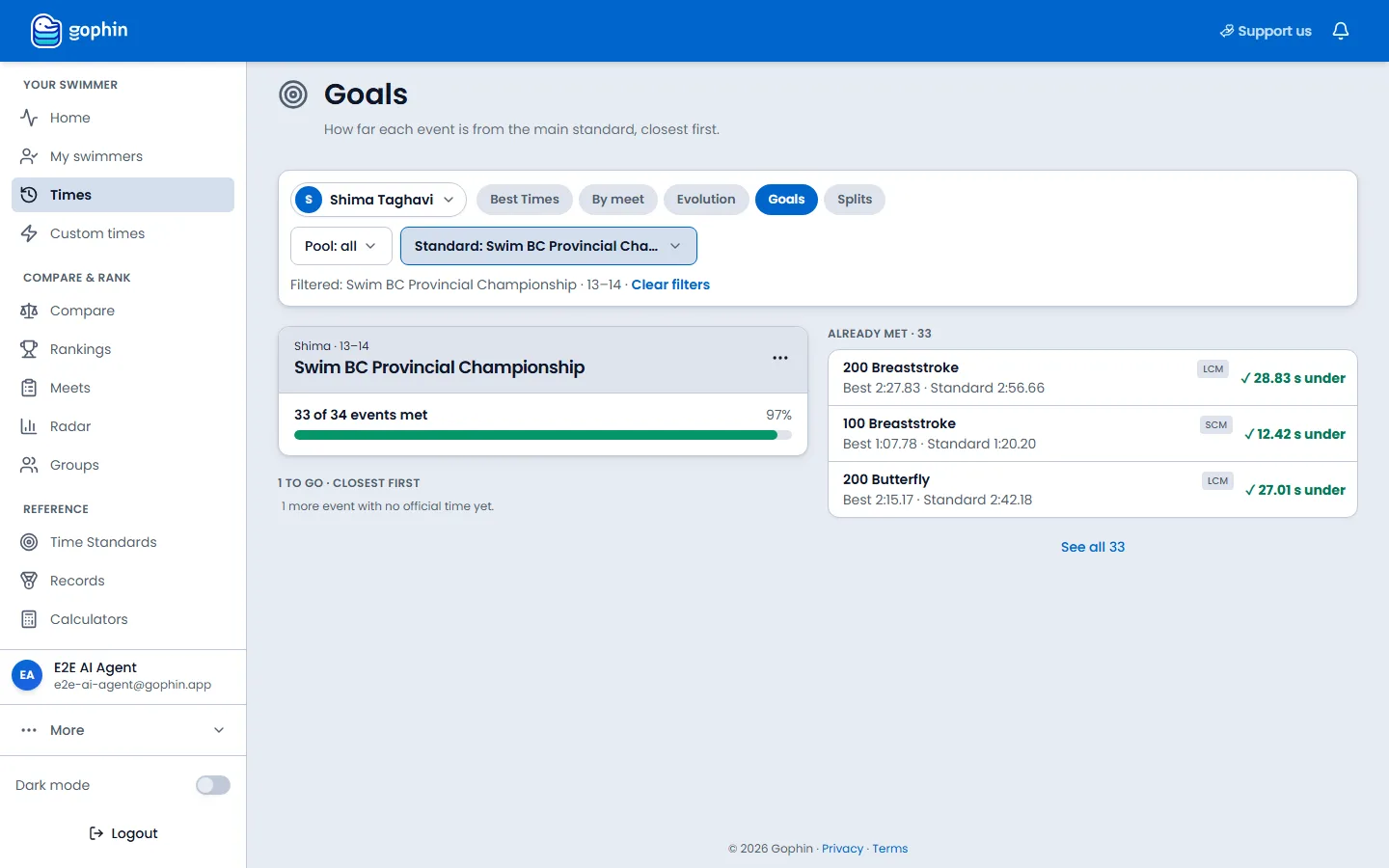The image size is (1389, 868).
Task: Click the See all 33 link
Action: point(1093,547)
